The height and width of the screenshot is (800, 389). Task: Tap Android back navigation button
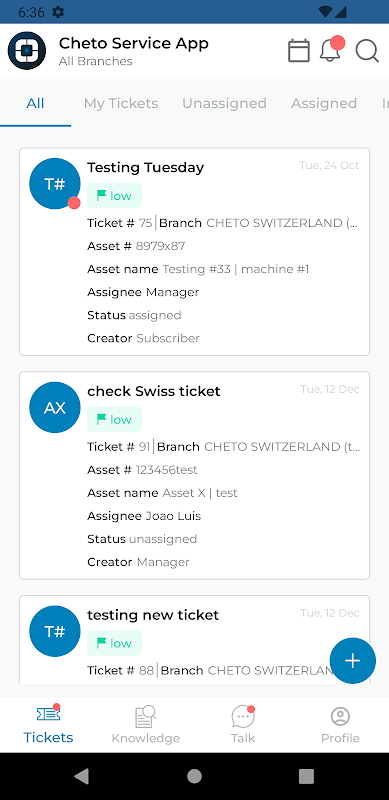(82, 776)
